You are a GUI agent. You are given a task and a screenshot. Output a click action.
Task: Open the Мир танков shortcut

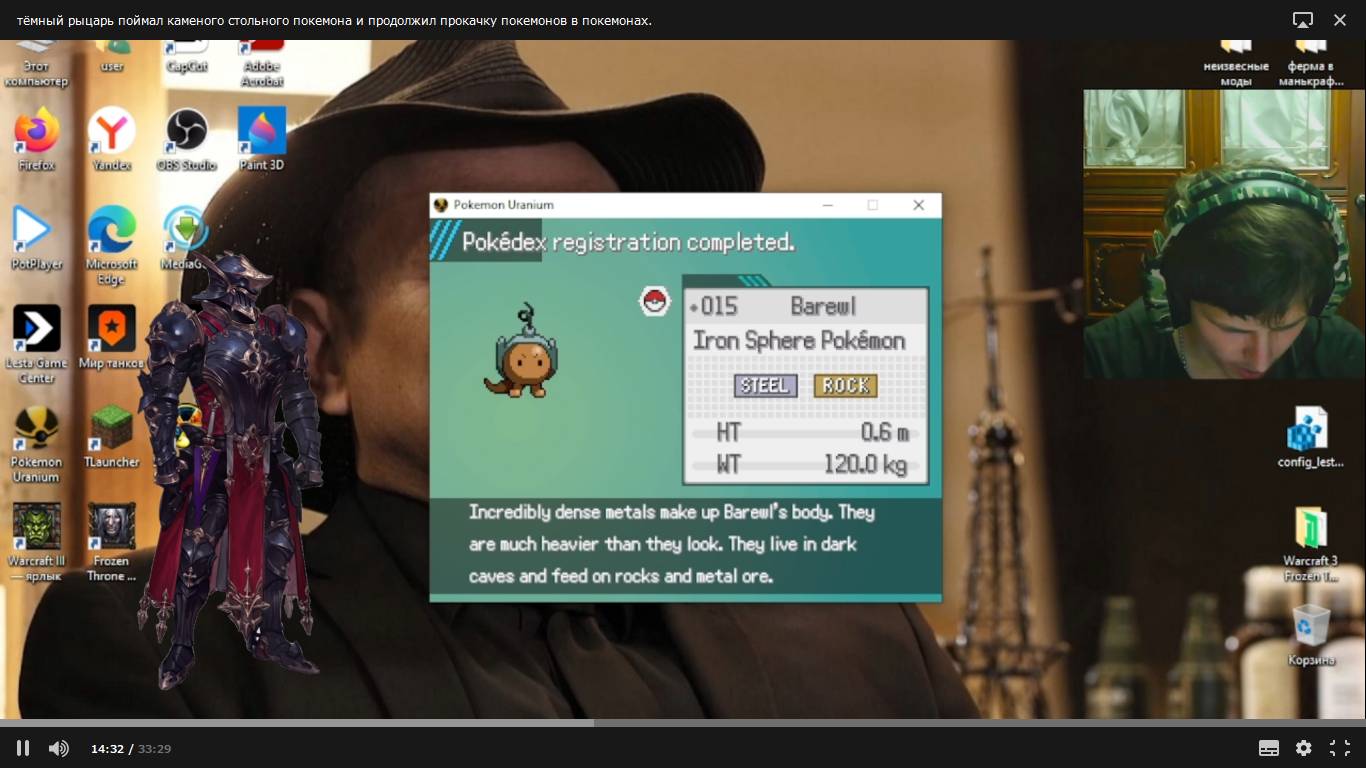[x=112, y=337]
